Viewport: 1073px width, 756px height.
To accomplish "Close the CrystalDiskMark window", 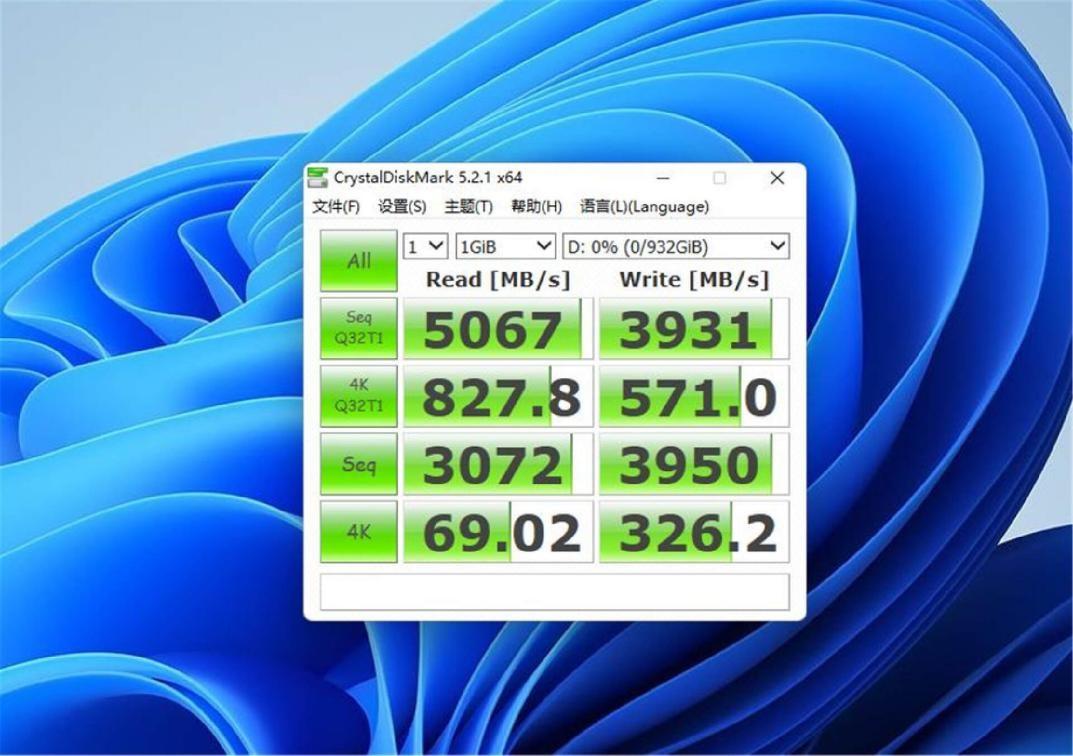I will 777,178.
